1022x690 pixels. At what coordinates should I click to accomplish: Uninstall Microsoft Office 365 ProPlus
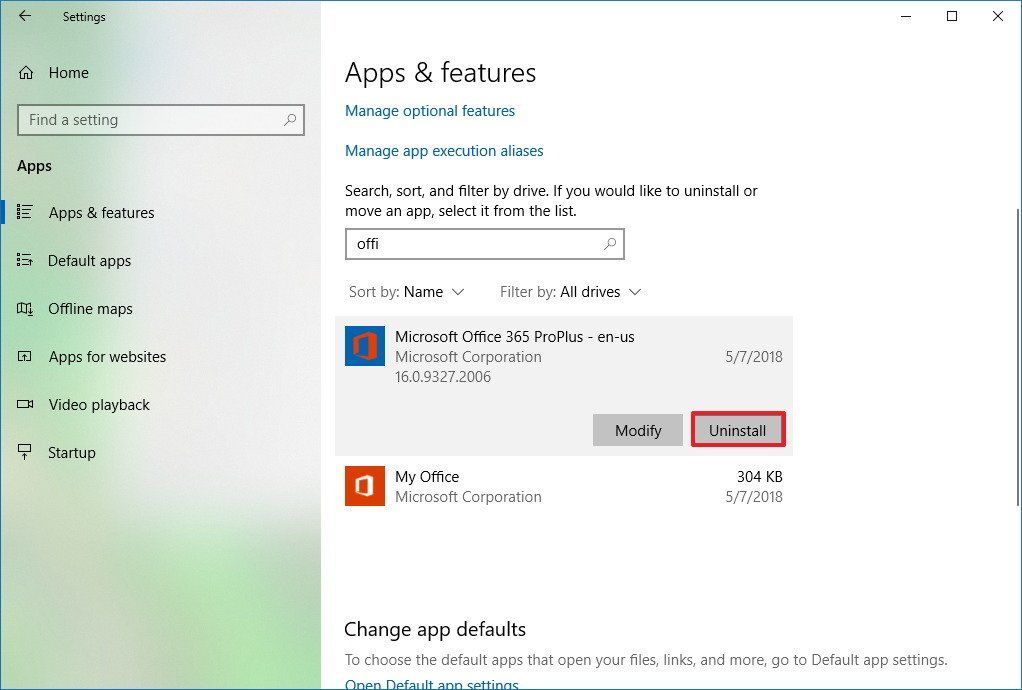click(738, 429)
